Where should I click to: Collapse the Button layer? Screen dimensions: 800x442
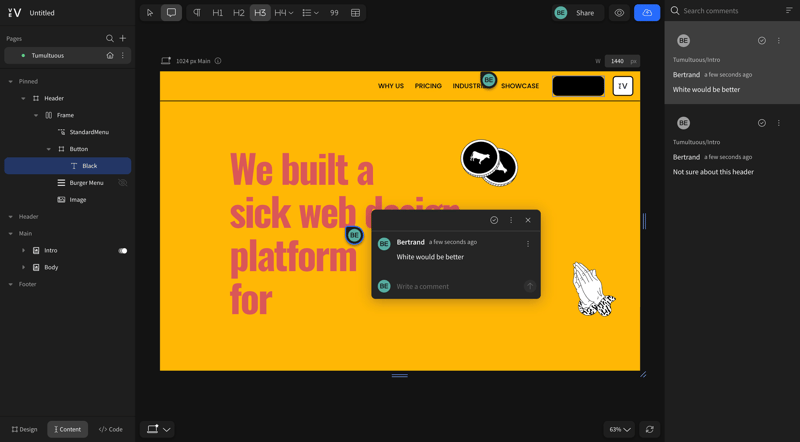tap(48, 149)
